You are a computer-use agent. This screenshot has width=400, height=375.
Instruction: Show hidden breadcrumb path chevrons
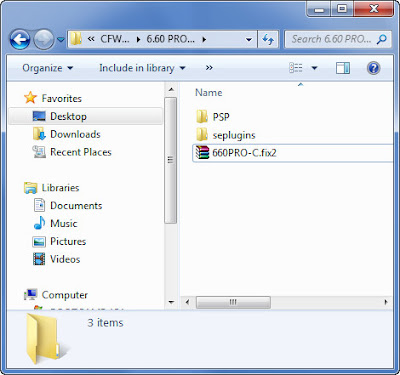(91, 39)
